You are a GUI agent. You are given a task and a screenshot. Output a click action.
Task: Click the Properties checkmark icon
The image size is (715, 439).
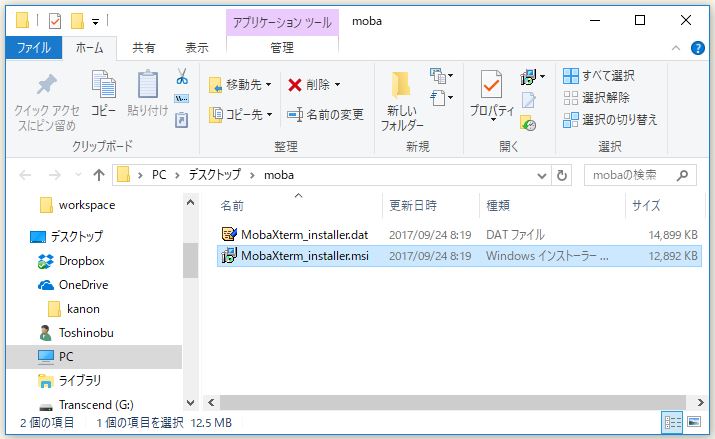(491, 85)
